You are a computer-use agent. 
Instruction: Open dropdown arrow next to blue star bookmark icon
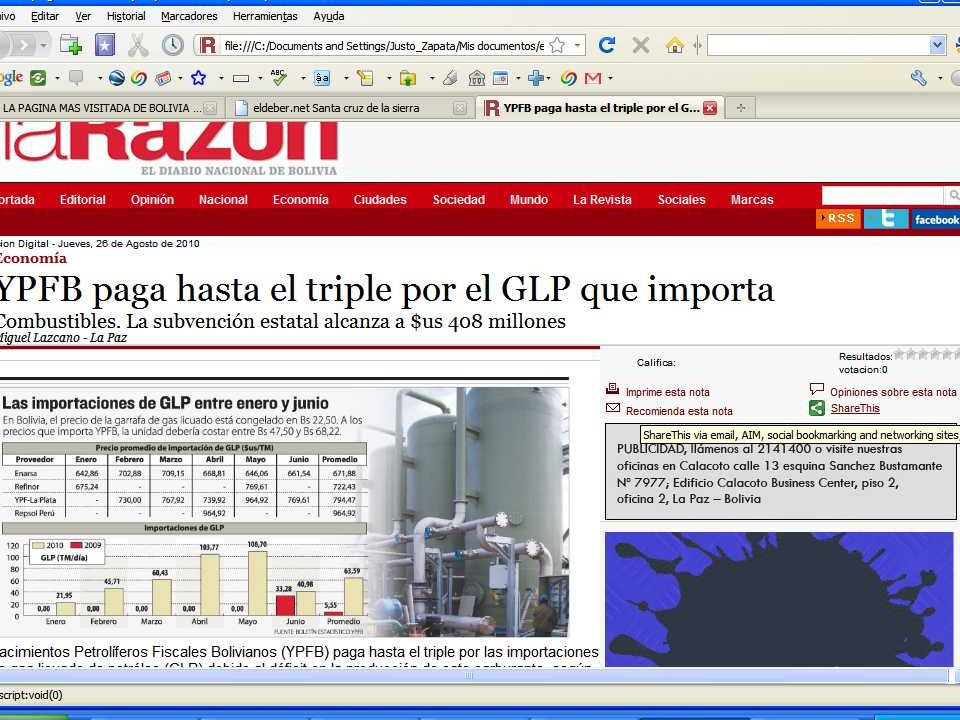(x=221, y=78)
